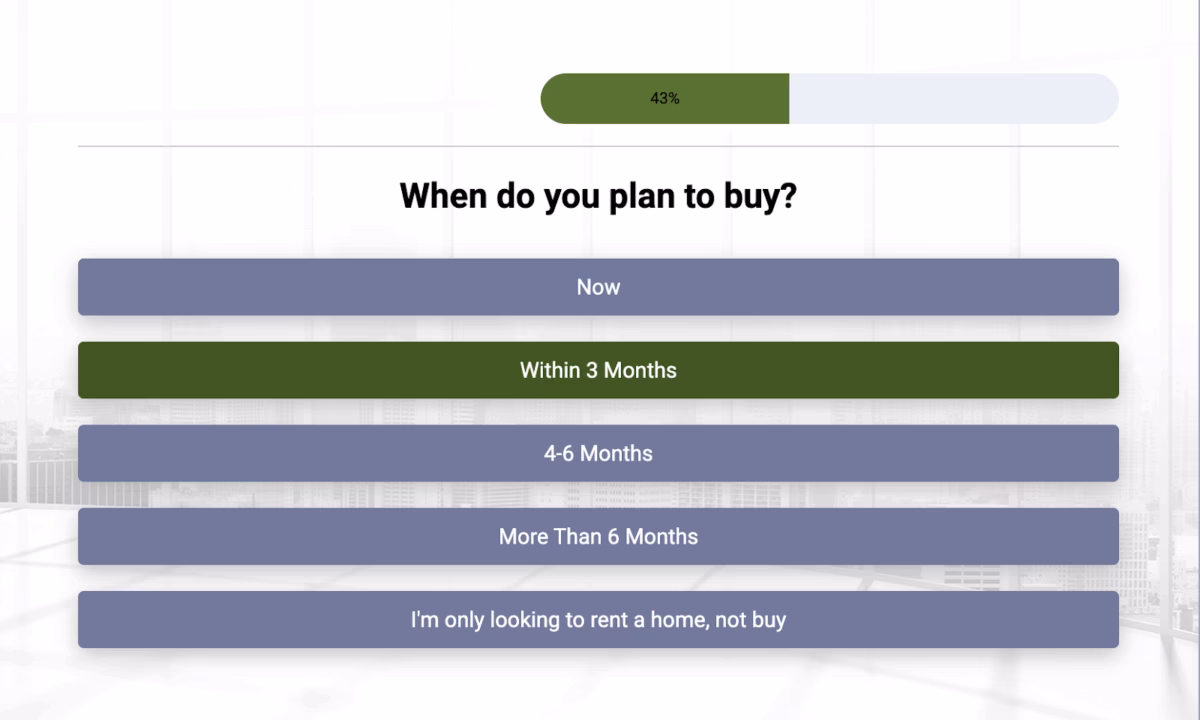Select the middle answer option

pos(598,453)
